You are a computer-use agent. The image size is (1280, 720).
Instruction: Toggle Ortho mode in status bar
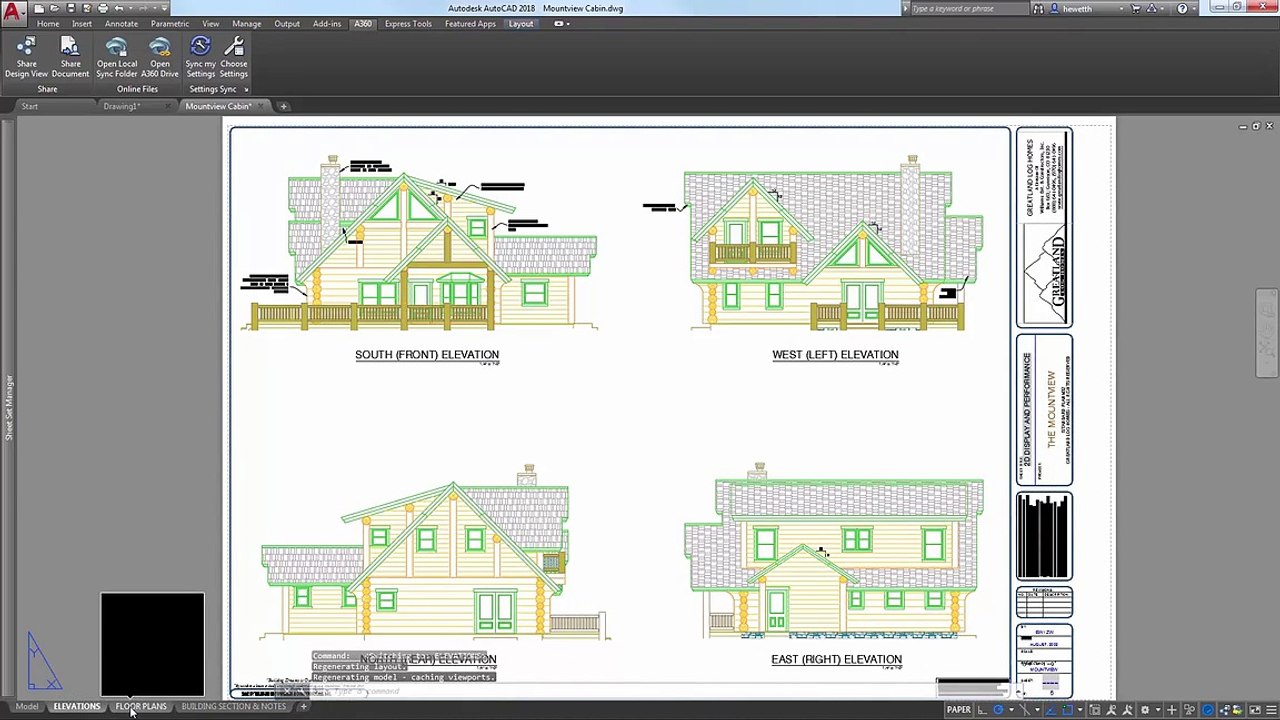point(982,710)
